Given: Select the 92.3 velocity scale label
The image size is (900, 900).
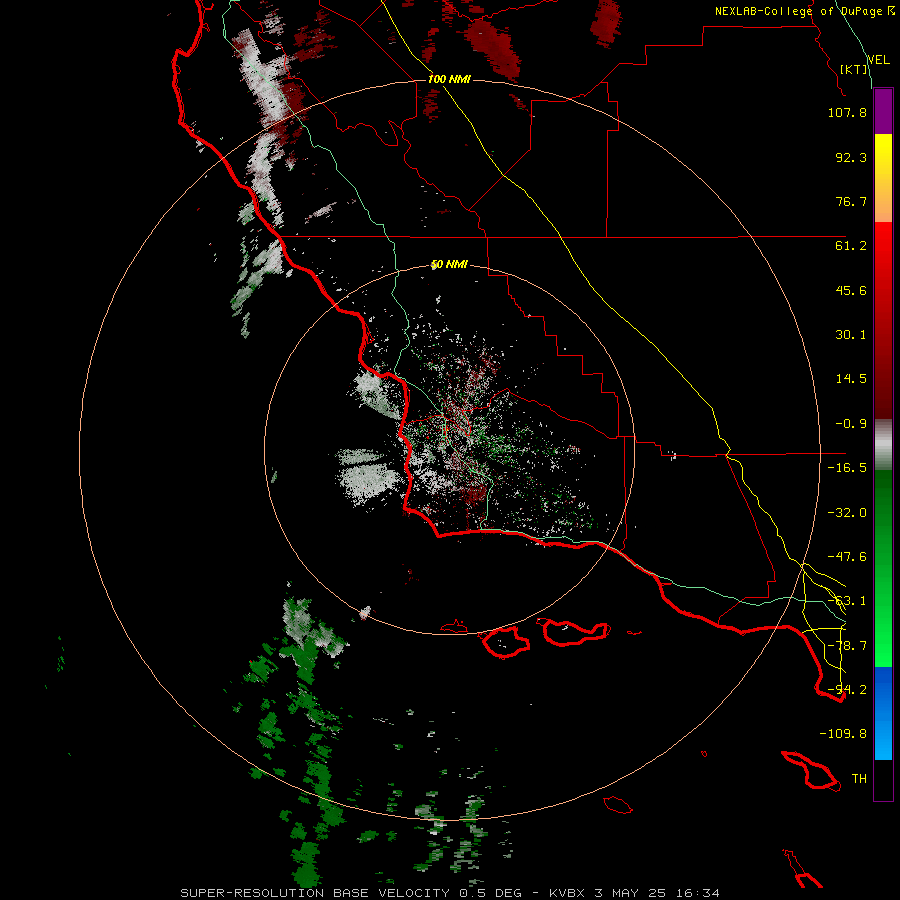Looking at the screenshot, I should point(851,157).
